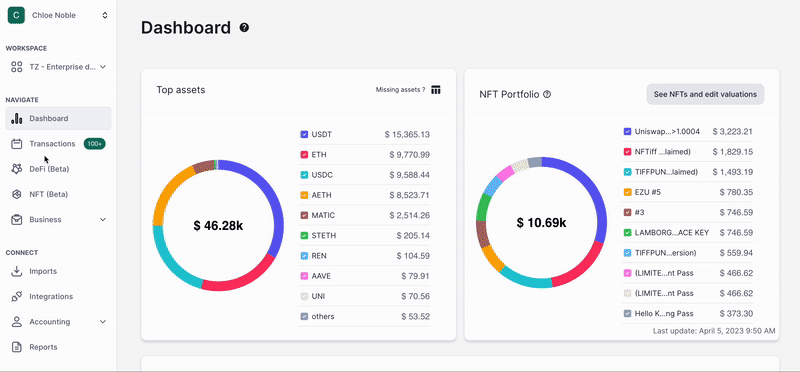
Task: Open the Imports download icon
Action: (x=17, y=271)
